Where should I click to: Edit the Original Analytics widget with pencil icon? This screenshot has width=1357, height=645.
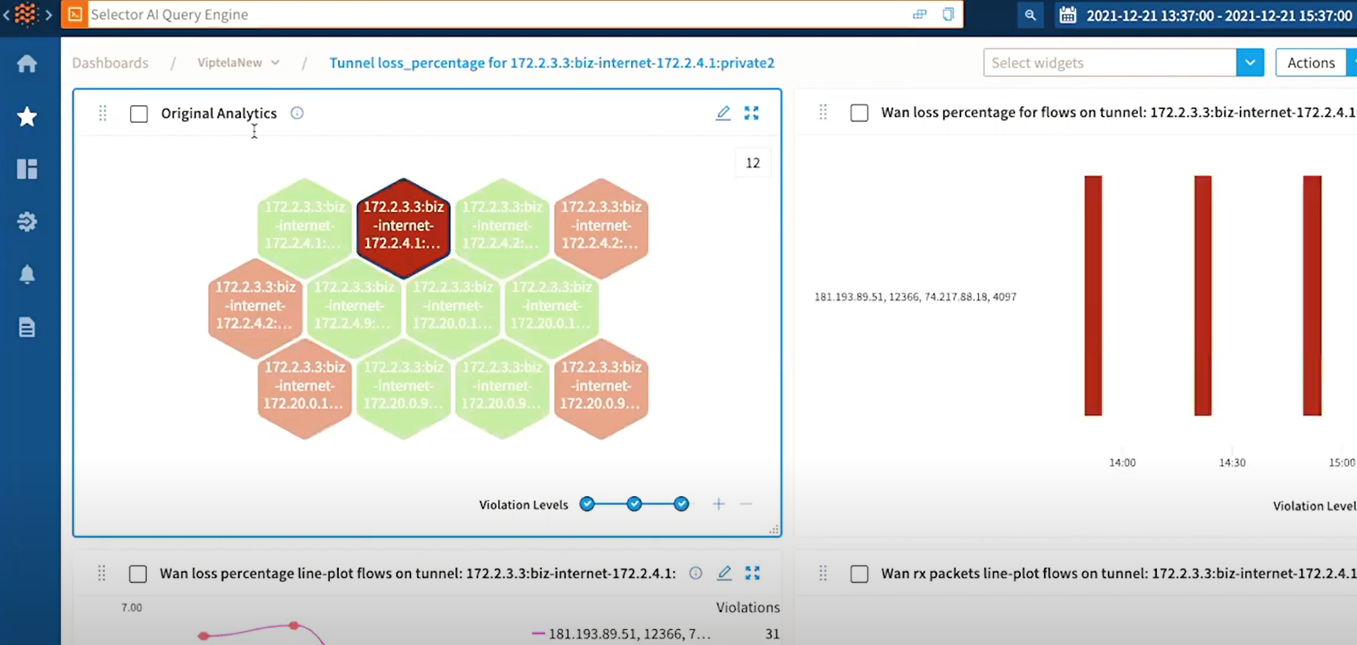(723, 113)
